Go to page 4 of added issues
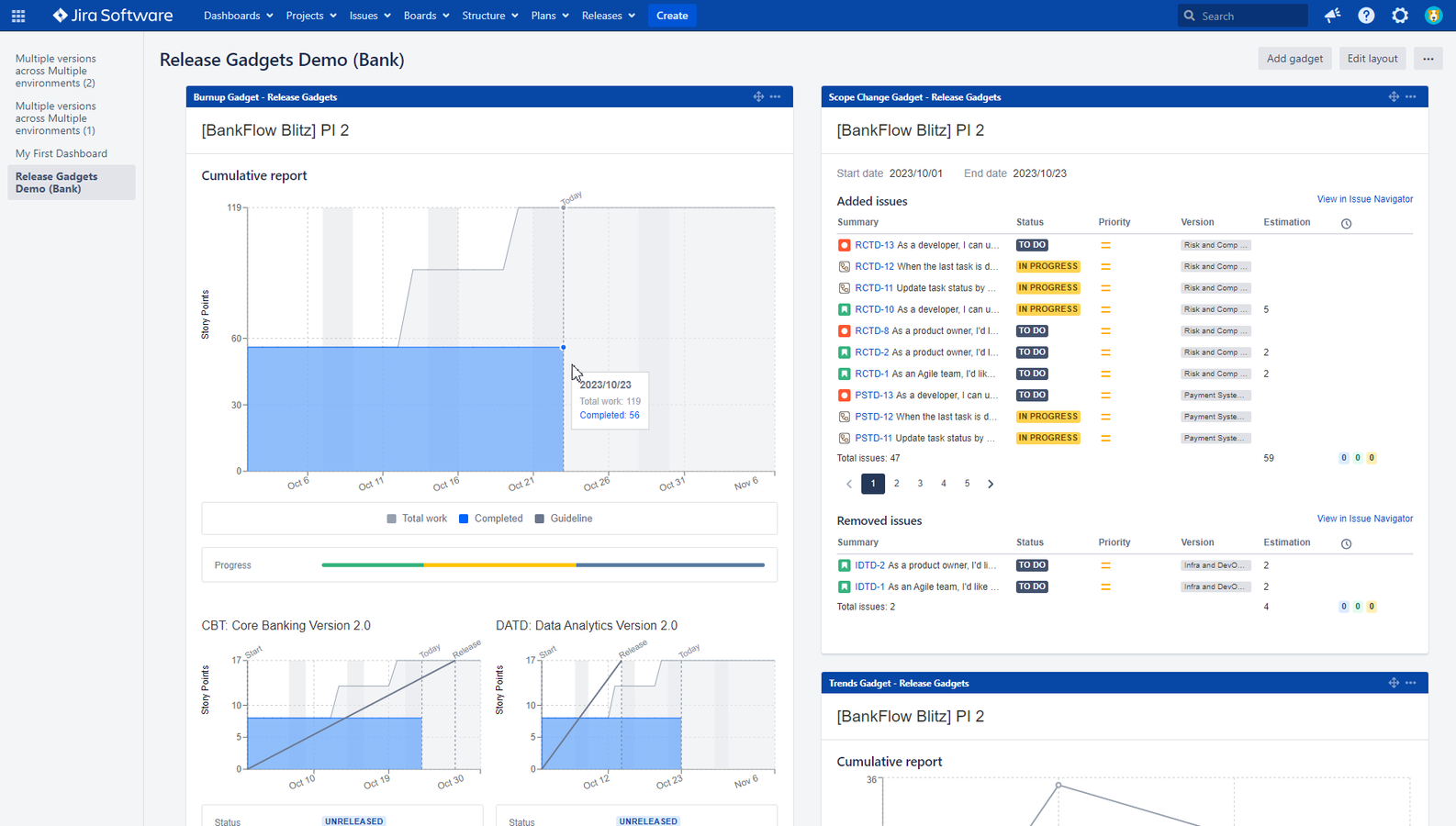This screenshot has height=826, width=1456. (944, 484)
